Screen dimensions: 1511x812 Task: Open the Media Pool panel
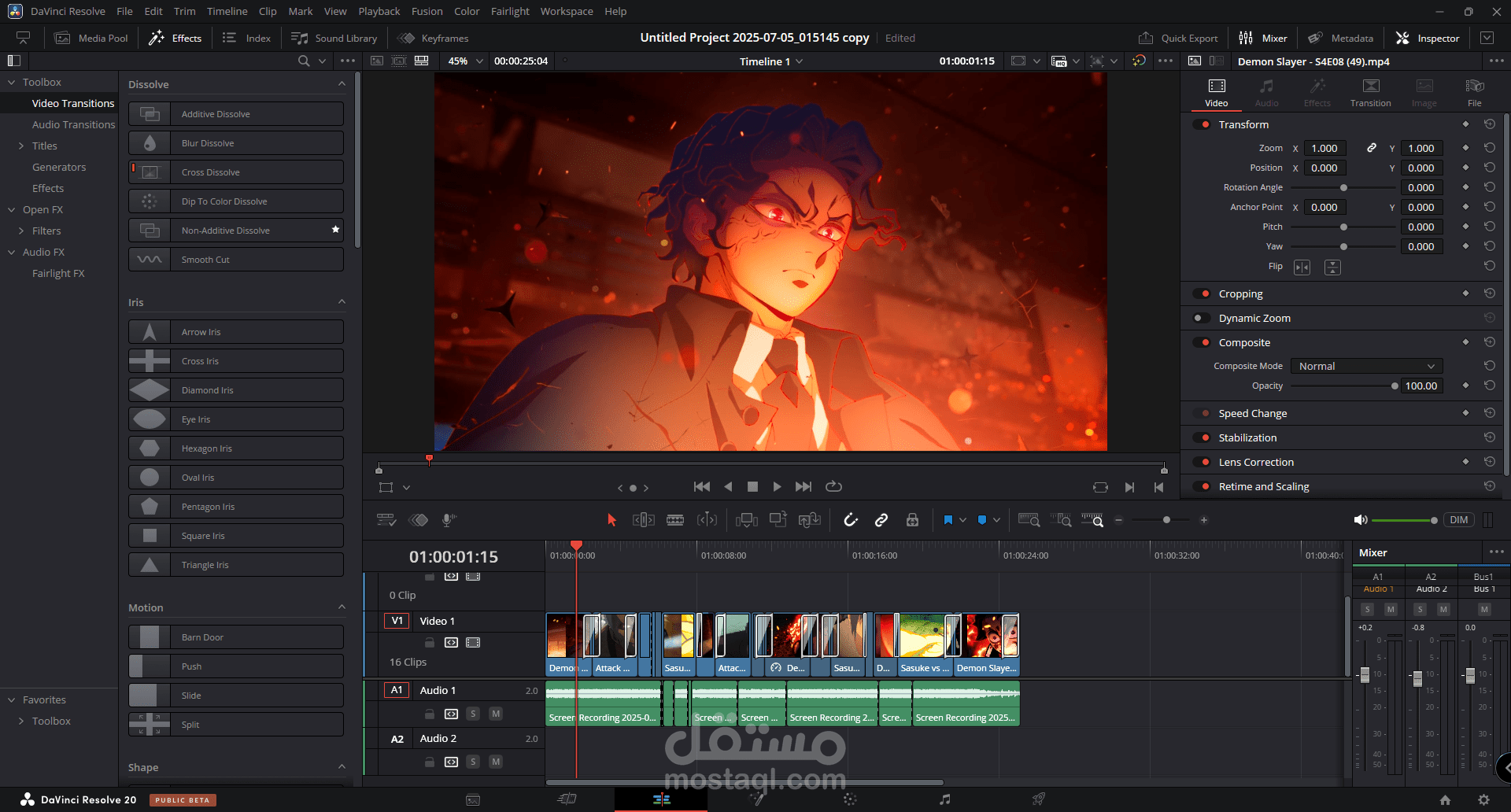pos(91,38)
